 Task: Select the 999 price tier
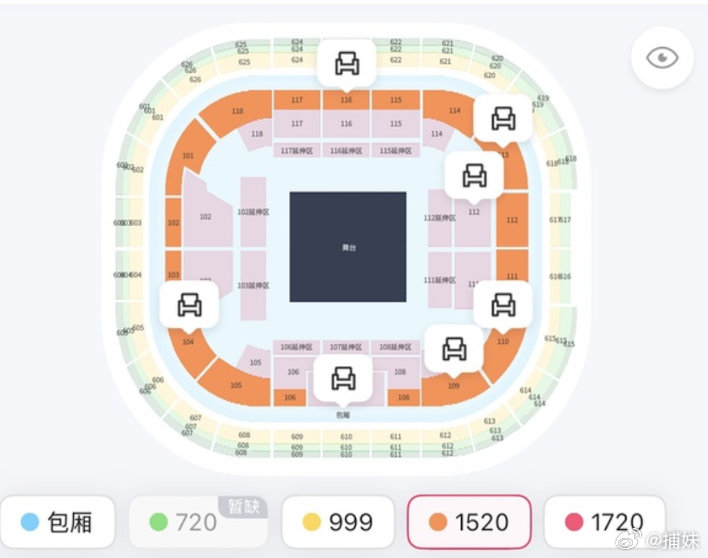338,522
